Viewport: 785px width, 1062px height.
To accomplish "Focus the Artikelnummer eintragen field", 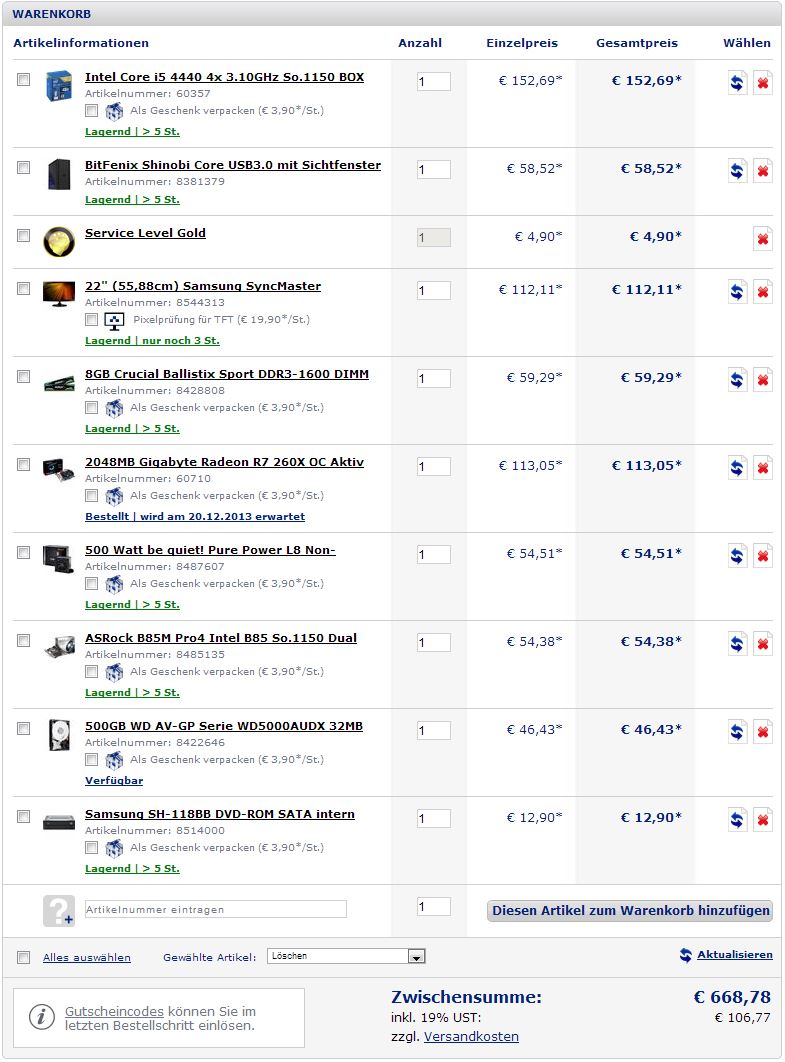I will pos(215,909).
